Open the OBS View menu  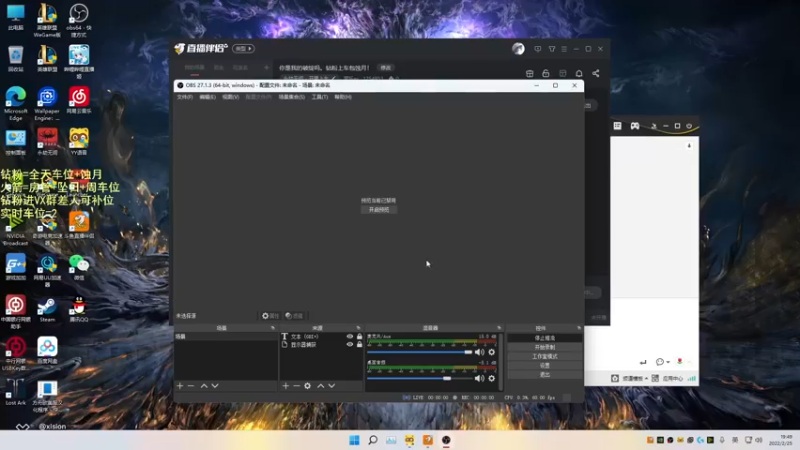pyautogui.click(x=231, y=97)
